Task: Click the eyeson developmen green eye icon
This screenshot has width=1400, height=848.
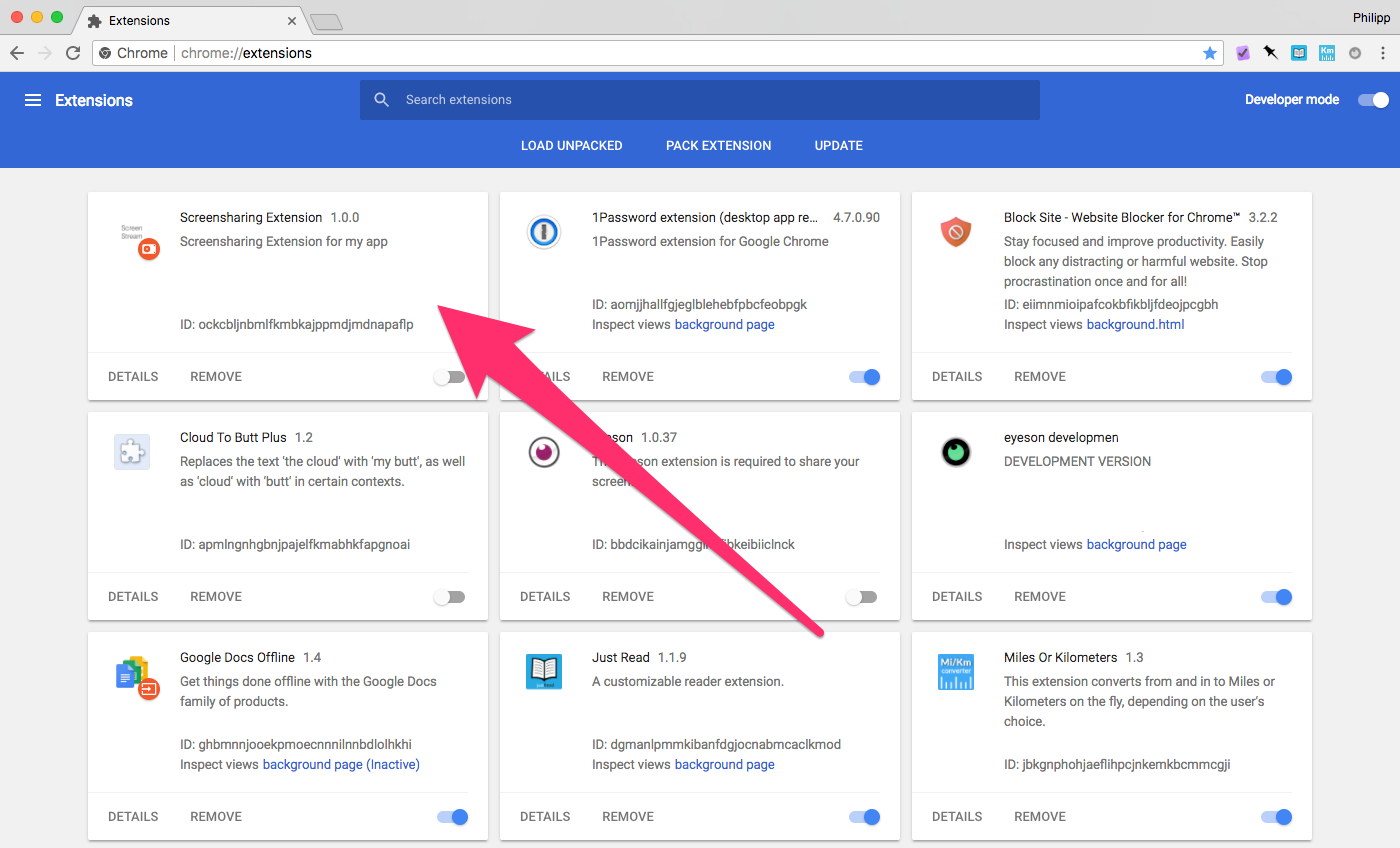Action: coord(956,453)
